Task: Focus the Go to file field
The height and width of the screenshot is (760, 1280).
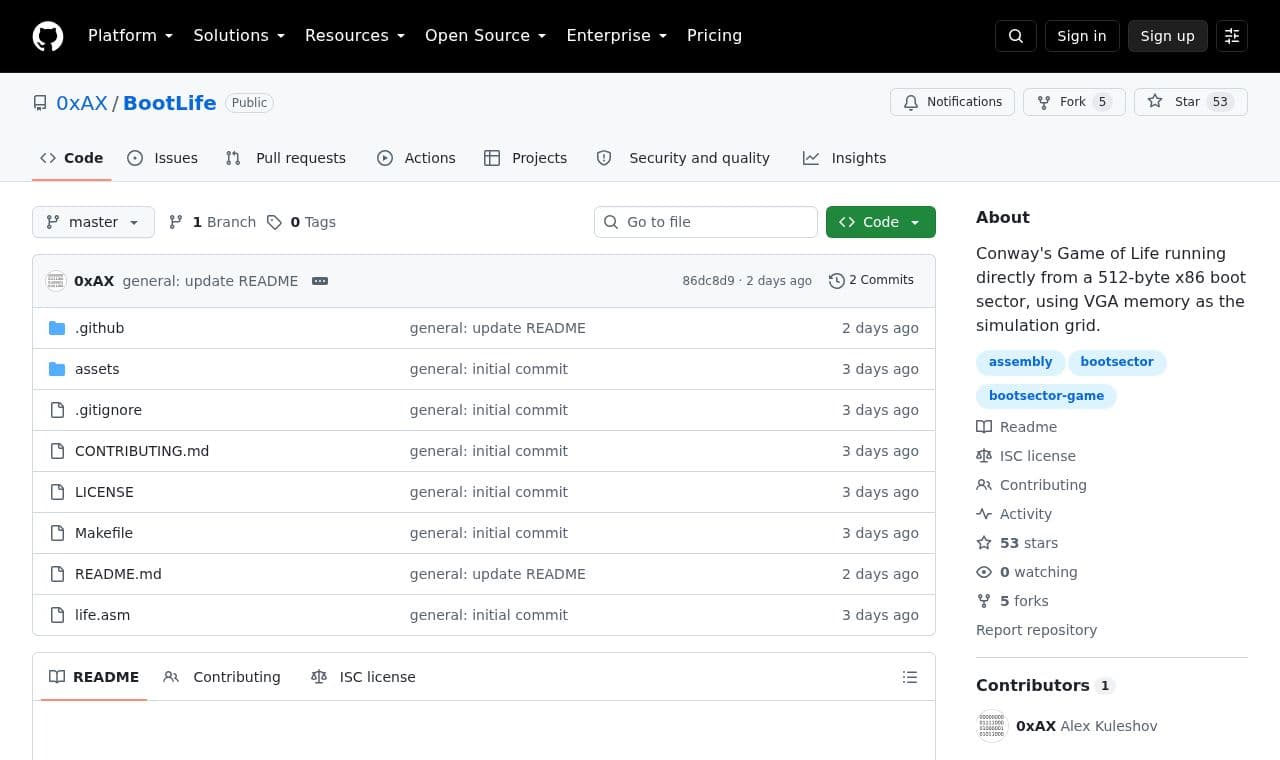Action: [x=706, y=222]
